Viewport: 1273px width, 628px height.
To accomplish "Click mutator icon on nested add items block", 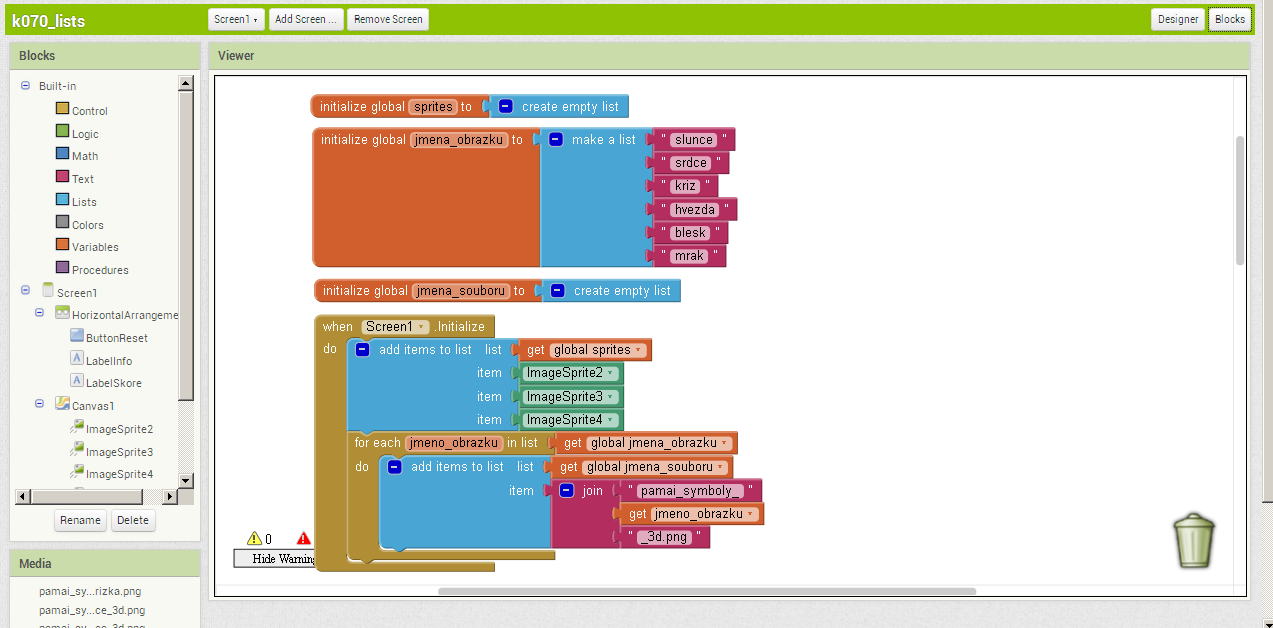I will pyautogui.click(x=395, y=466).
